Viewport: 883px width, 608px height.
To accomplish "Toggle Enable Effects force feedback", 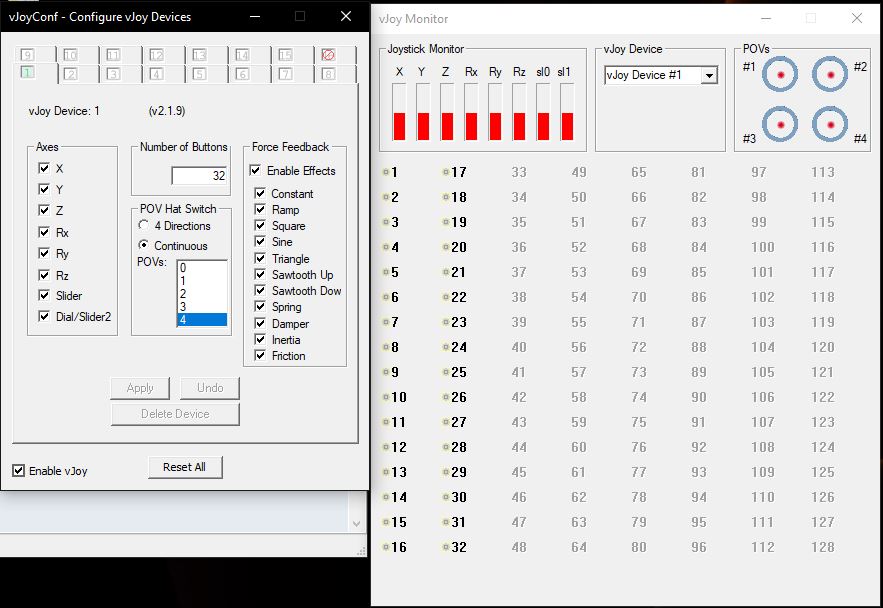I will click(255, 170).
